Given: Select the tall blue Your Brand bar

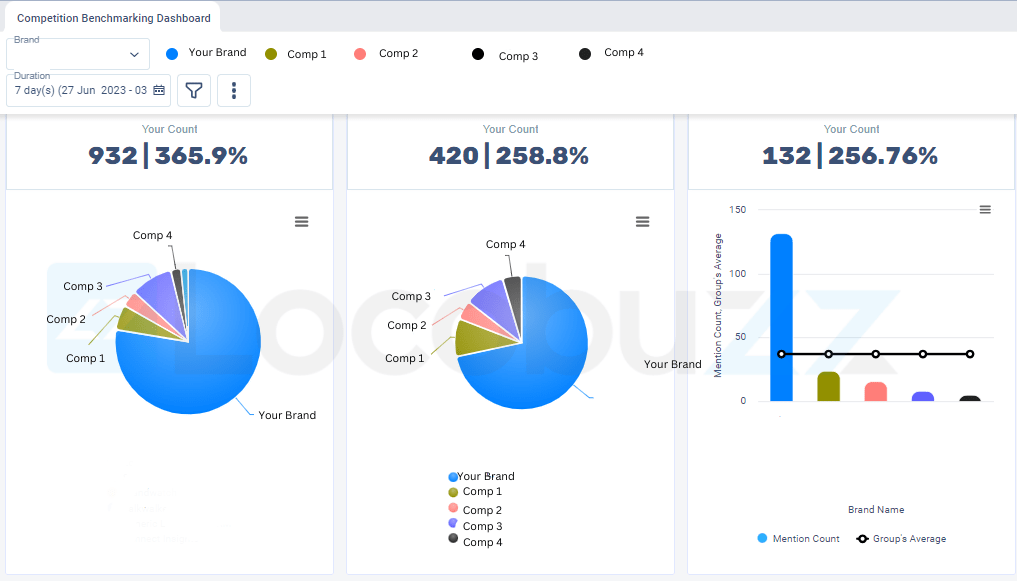Looking at the screenshot, I should click(x=782, y=318).
